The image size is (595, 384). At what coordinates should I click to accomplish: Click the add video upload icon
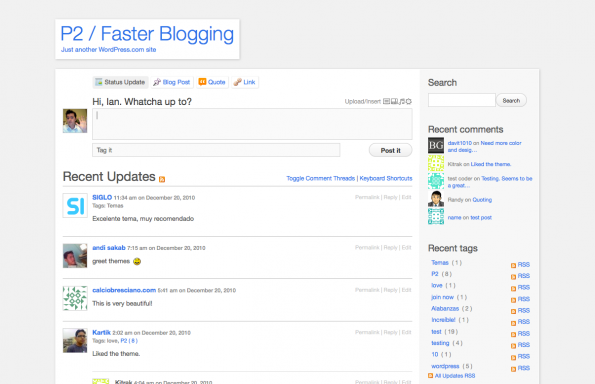[395, 101]
